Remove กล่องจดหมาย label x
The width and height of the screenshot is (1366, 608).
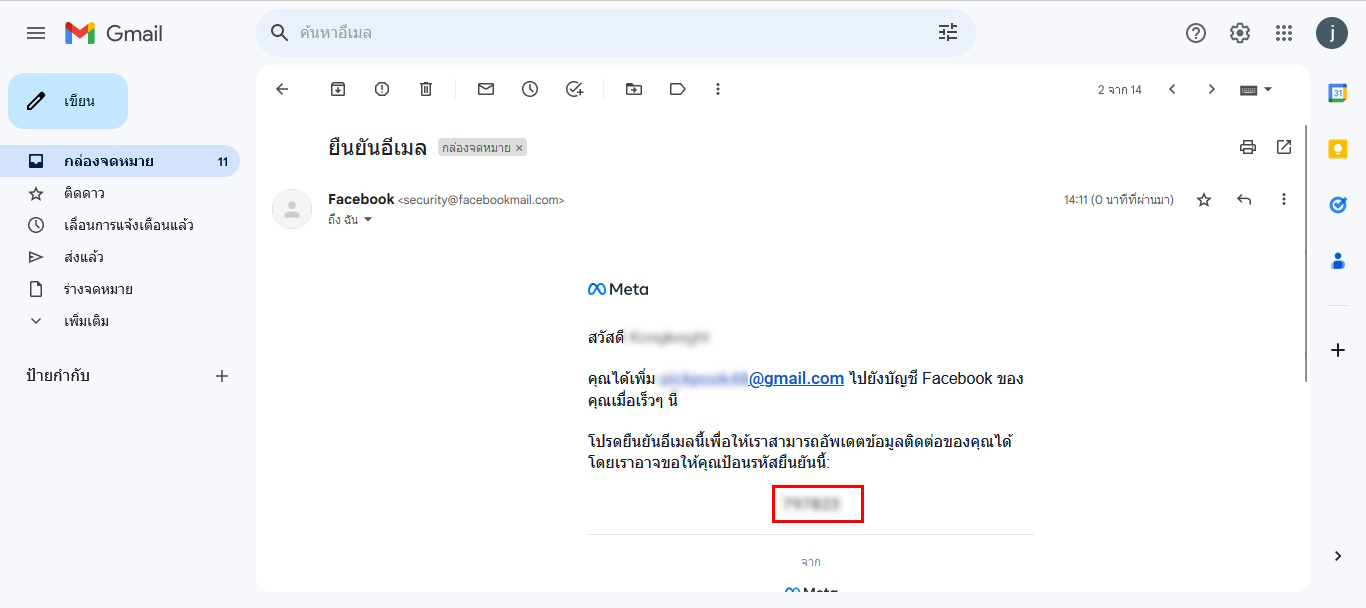[519, 148]
